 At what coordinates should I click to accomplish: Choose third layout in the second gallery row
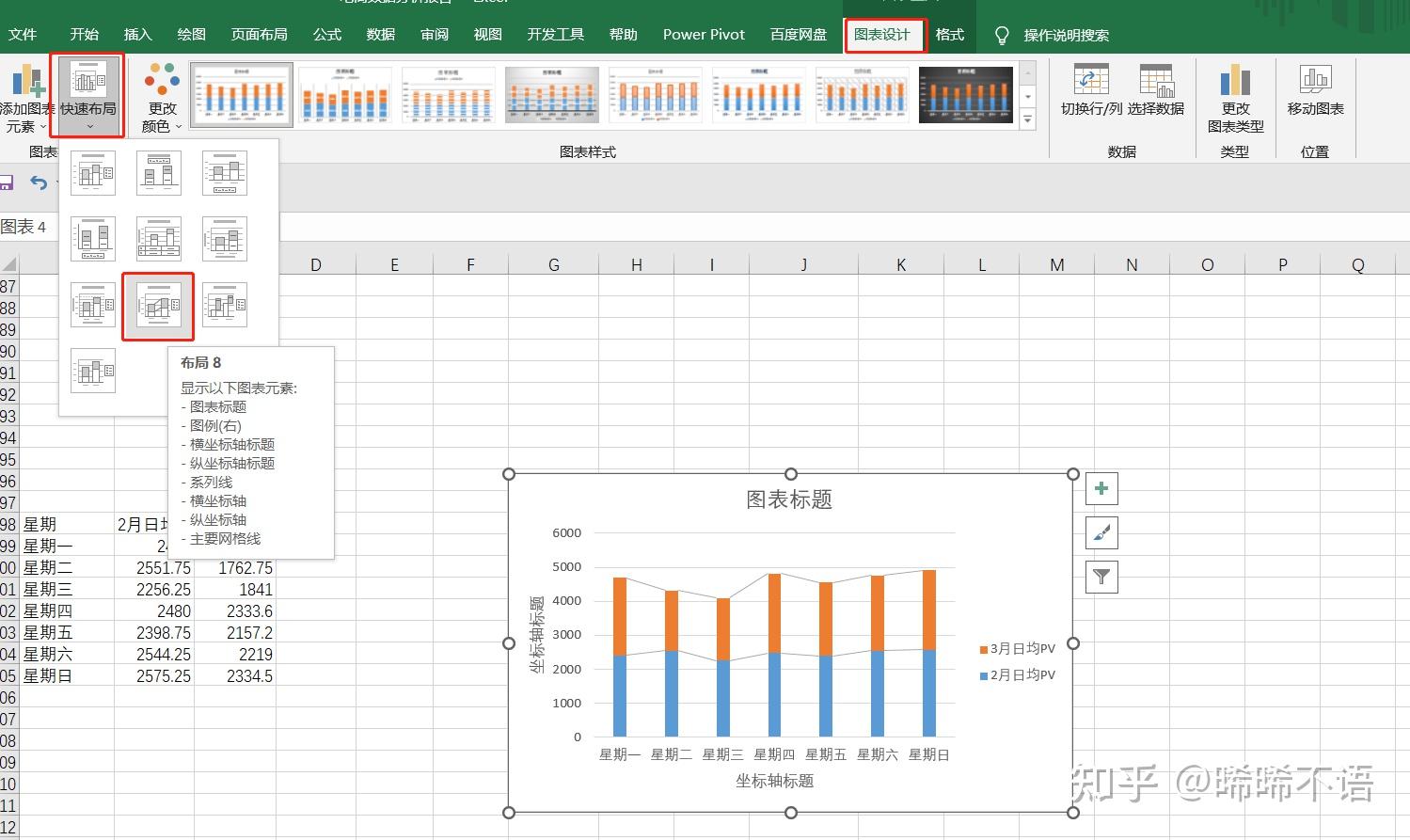tap(225, 239)
